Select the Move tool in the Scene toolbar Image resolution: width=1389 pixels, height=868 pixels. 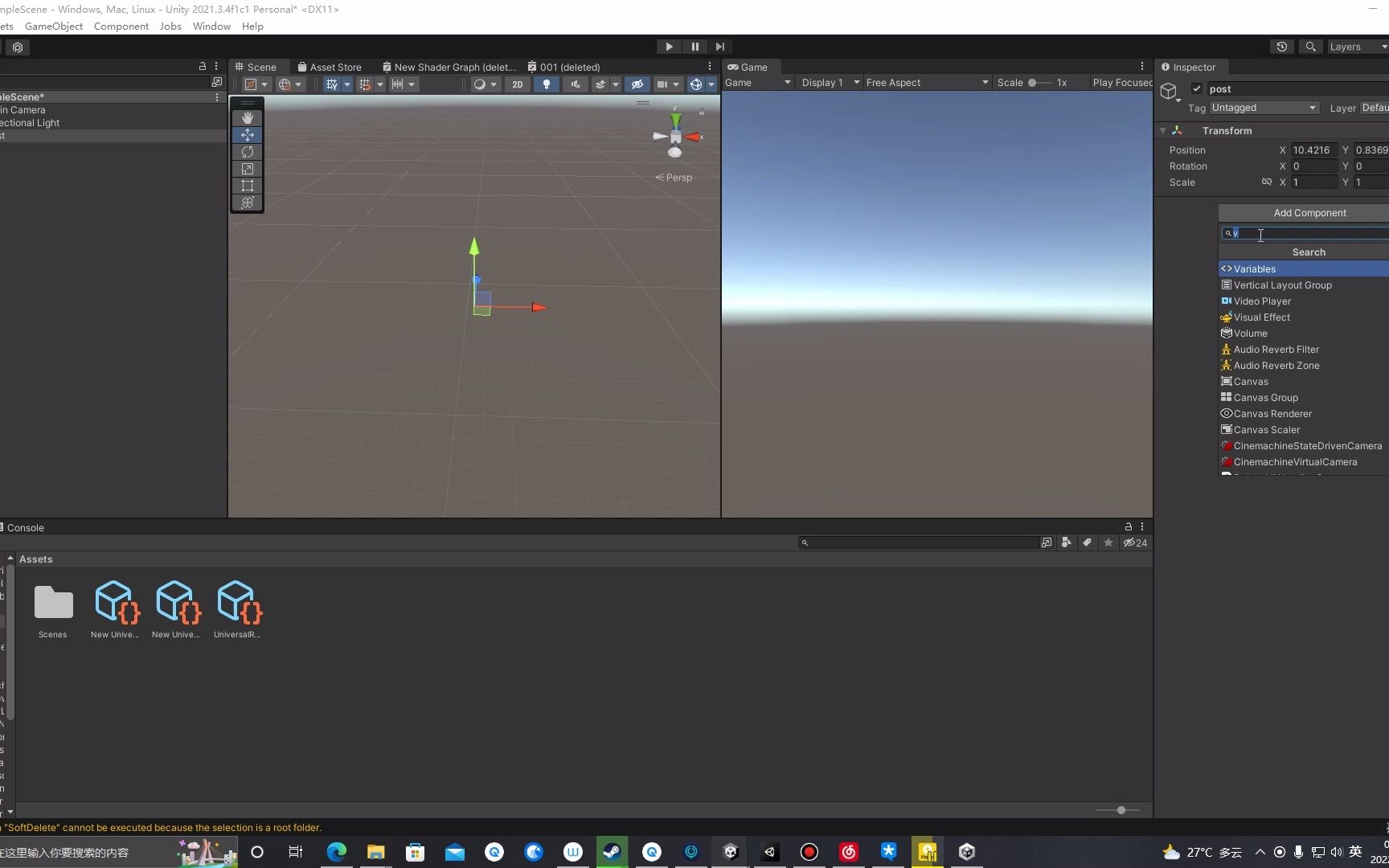click(x=247, y=135)
